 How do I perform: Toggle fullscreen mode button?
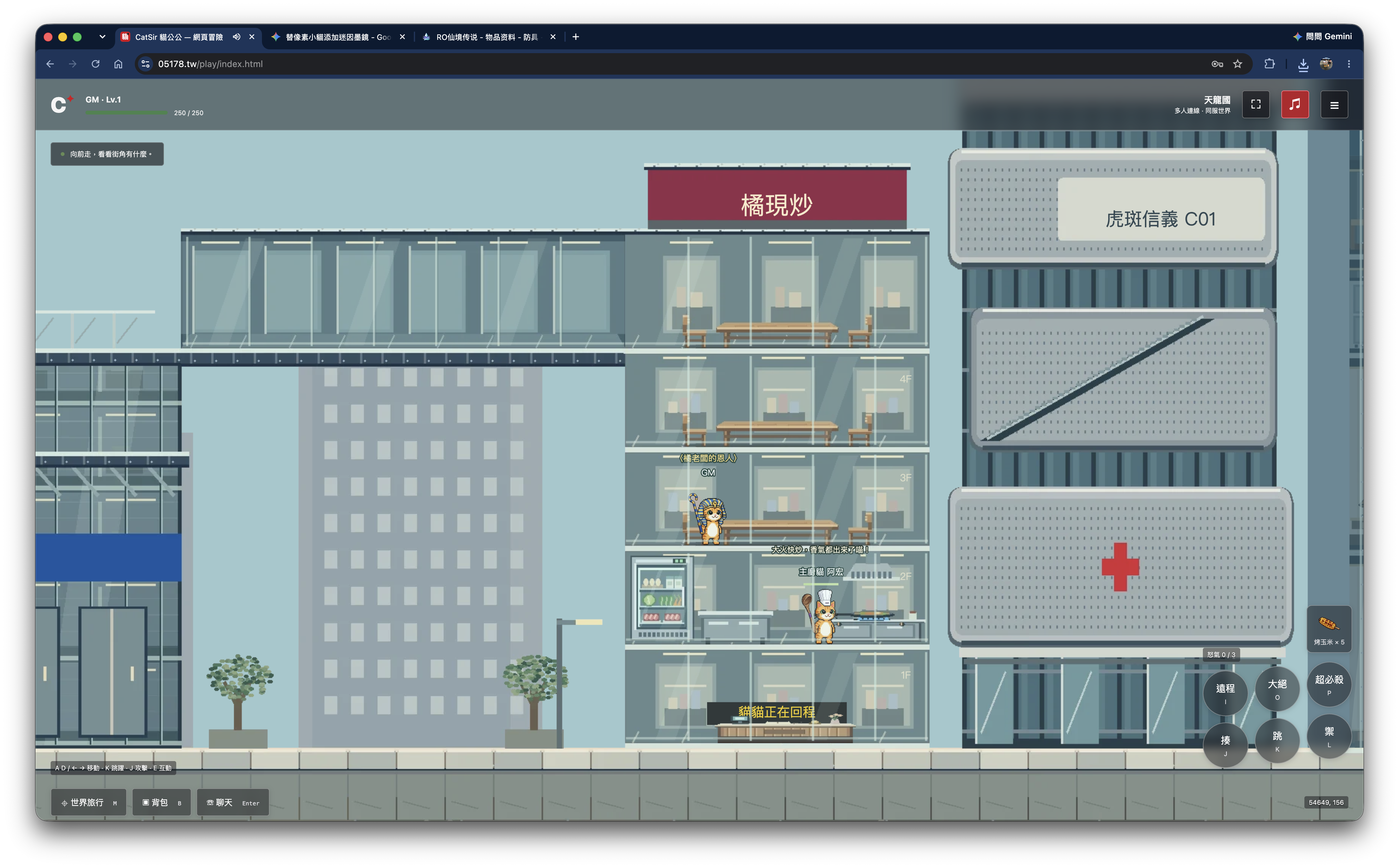pos(1255,104)
